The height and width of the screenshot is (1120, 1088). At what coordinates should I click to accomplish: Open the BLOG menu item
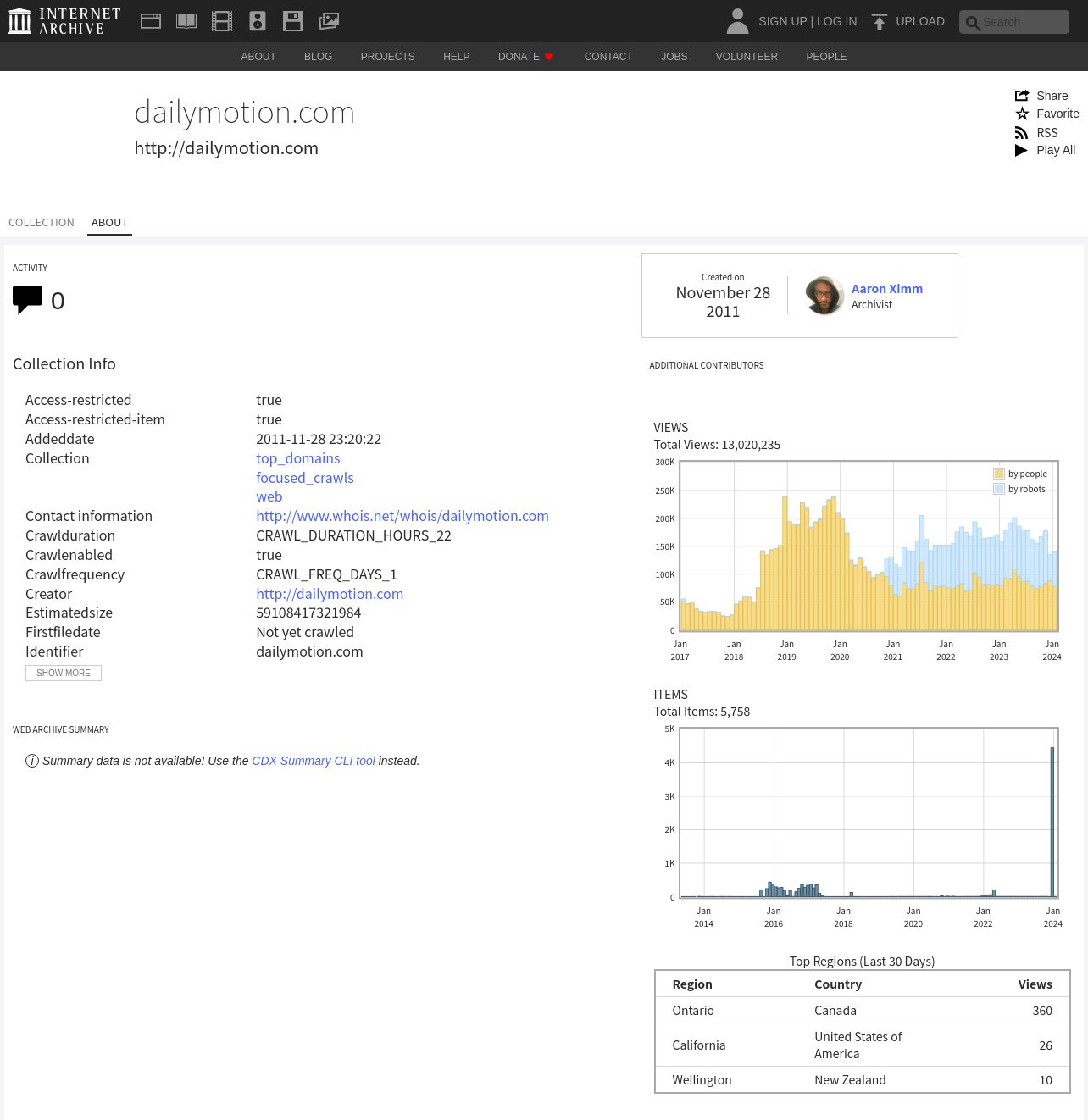[x=319, y=57]
